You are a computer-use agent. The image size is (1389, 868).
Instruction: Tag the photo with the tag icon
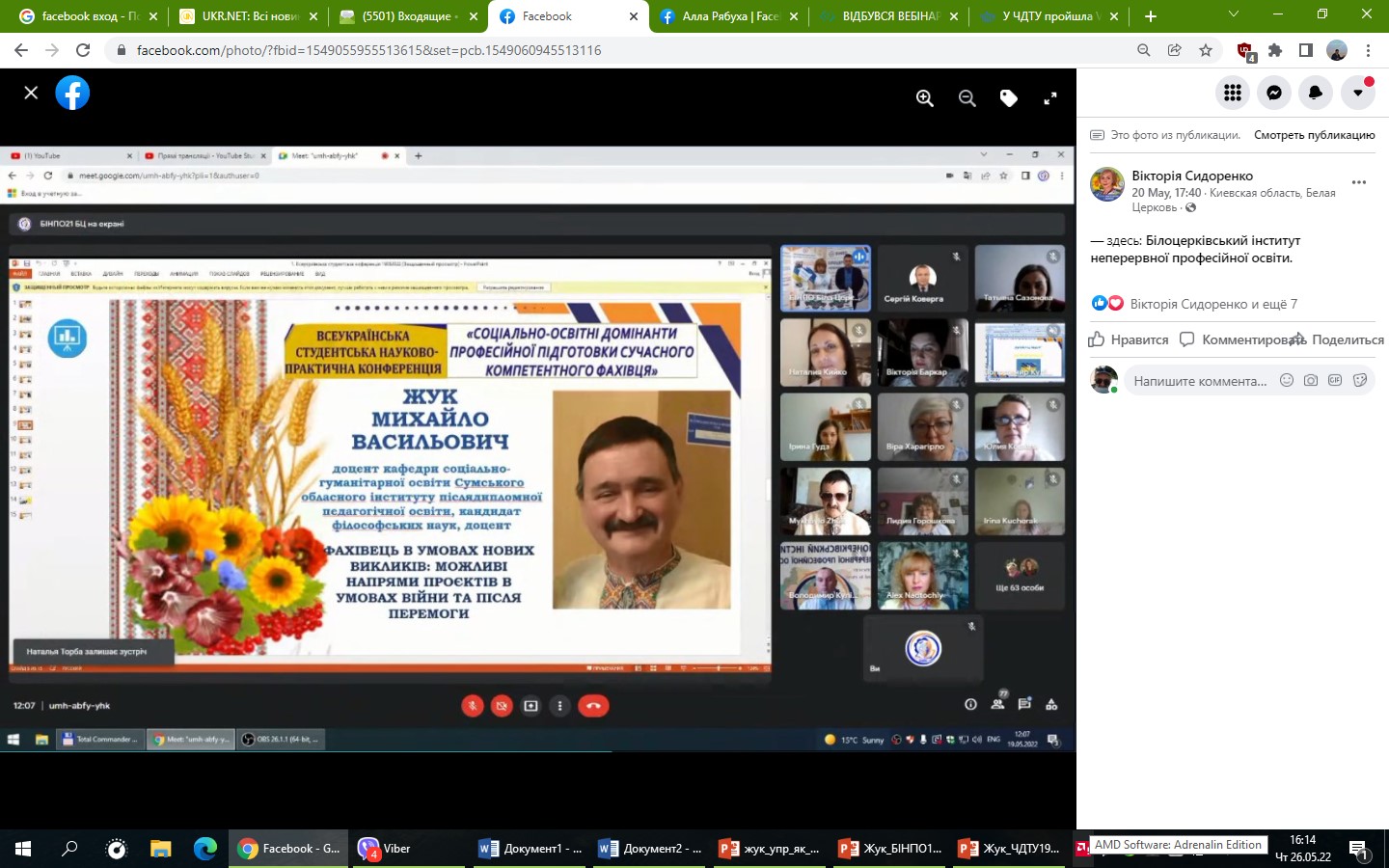click(1009, 98)
